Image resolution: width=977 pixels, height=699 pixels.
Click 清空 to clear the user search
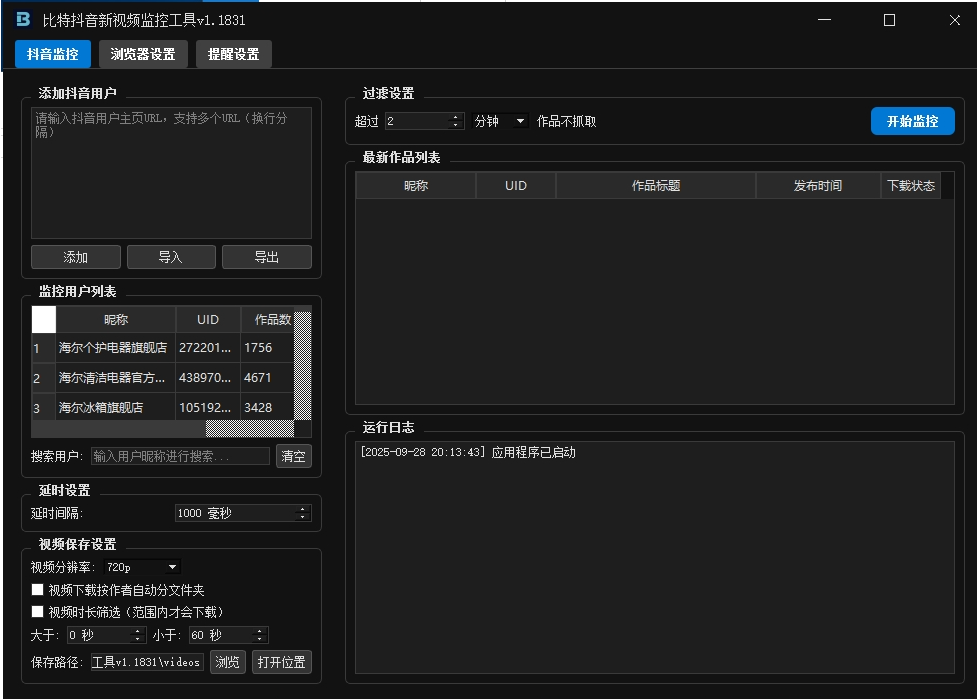[293, 455]
